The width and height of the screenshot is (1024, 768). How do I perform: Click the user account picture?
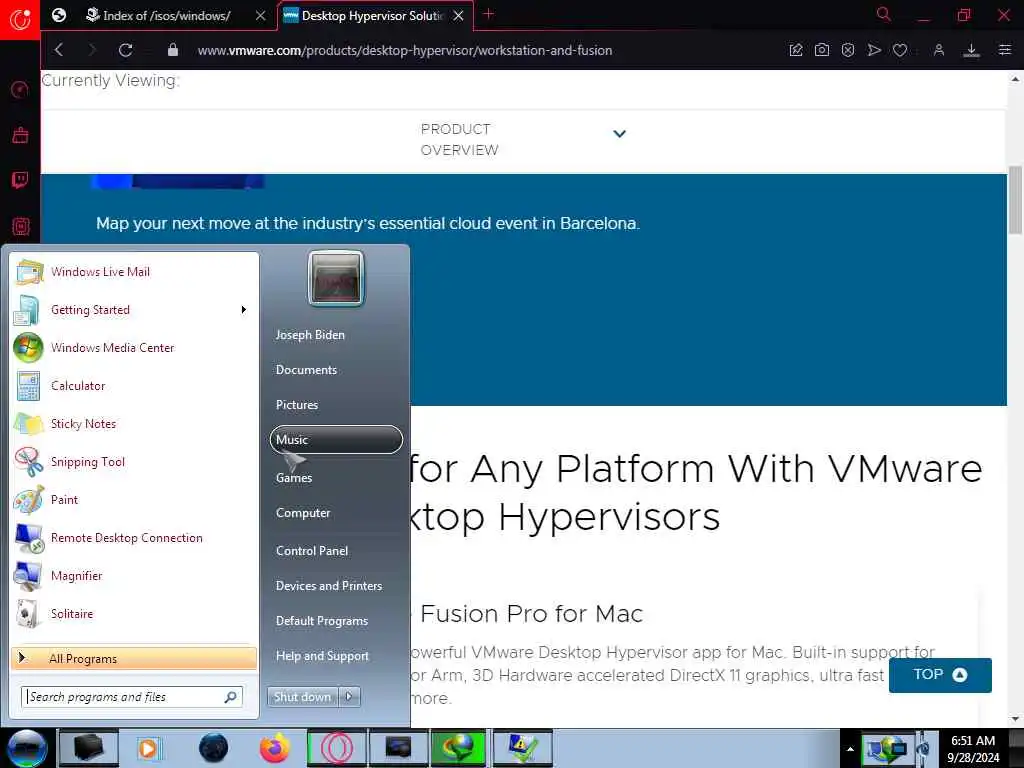pyautogui.click(x=336, y=278)
